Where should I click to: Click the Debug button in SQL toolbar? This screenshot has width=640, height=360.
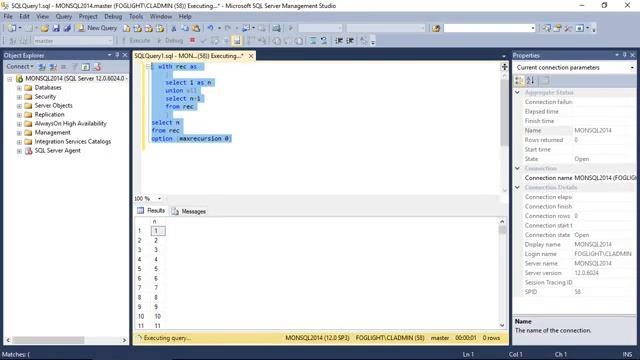[x=170, y=40]
